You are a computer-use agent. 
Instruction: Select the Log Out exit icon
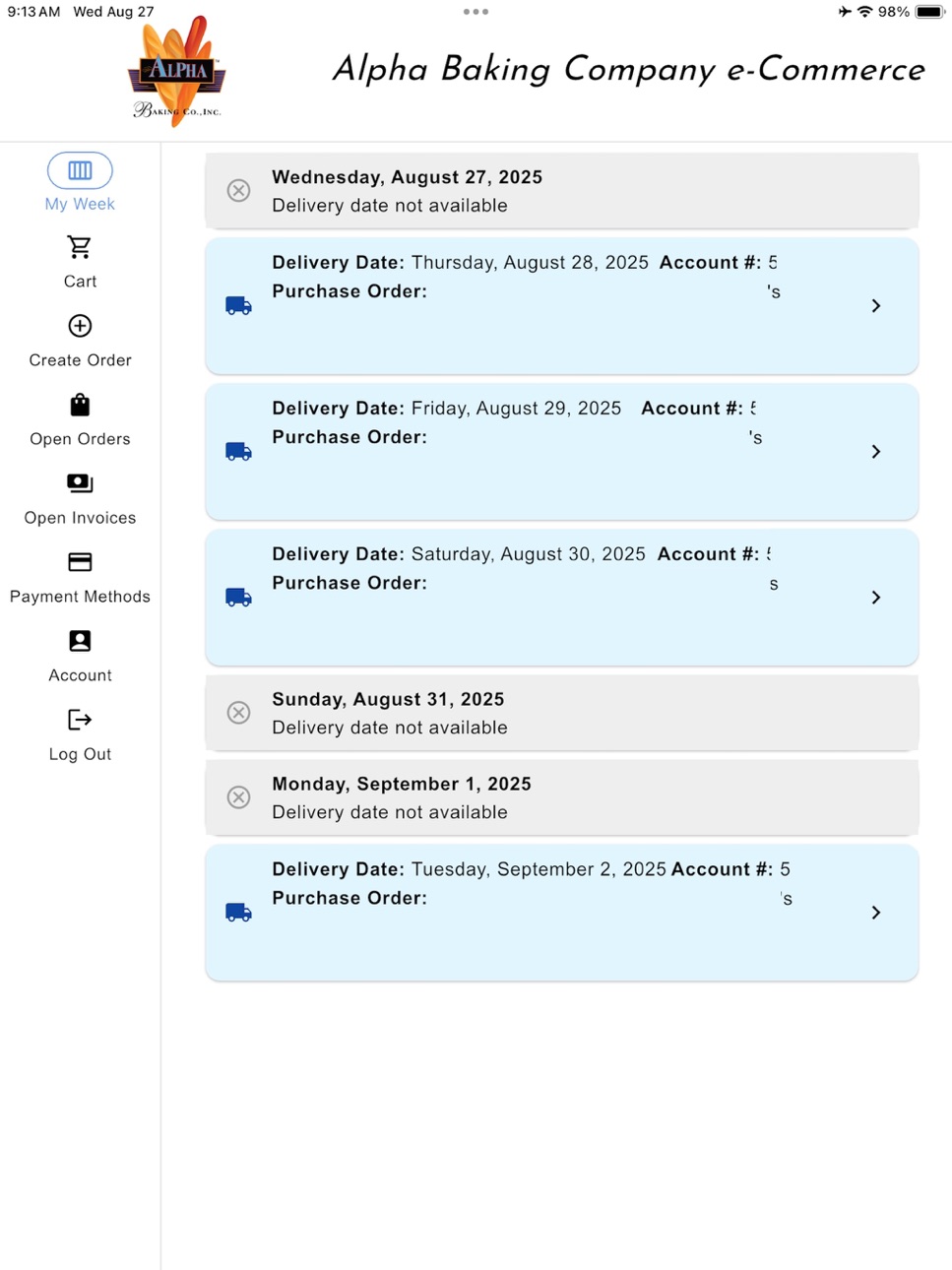point(80,720)
